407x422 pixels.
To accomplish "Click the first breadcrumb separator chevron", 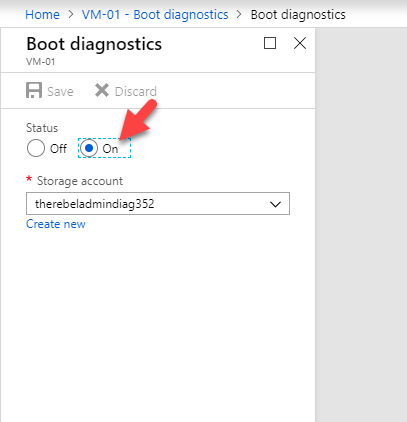I will pyautogui.click(x=71, y=15).
